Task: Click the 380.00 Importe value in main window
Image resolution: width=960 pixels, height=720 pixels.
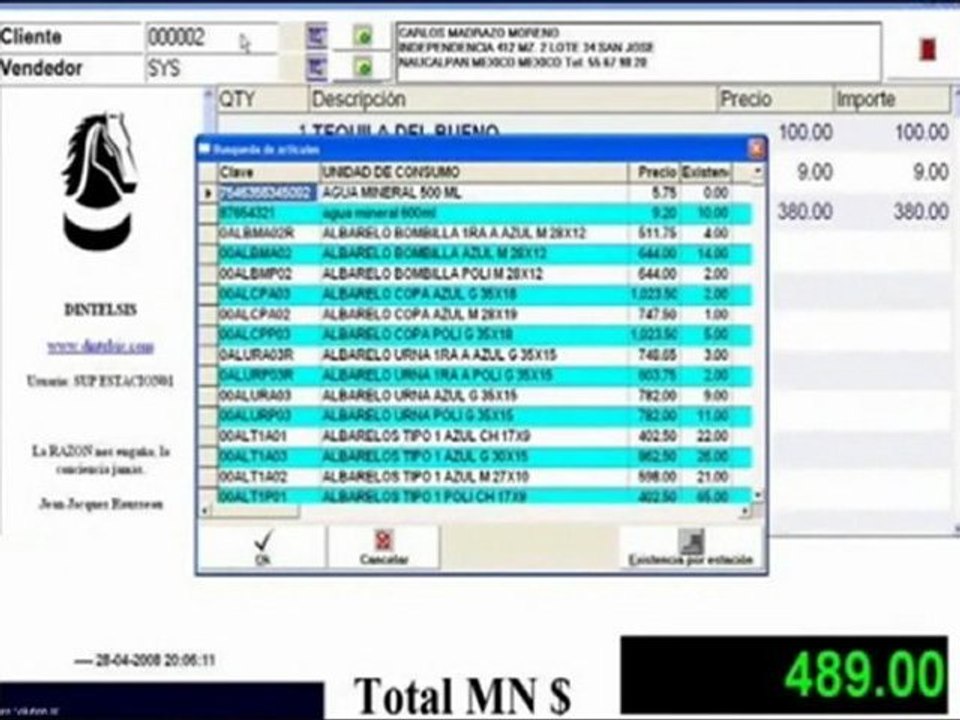Action: point(920,212)
